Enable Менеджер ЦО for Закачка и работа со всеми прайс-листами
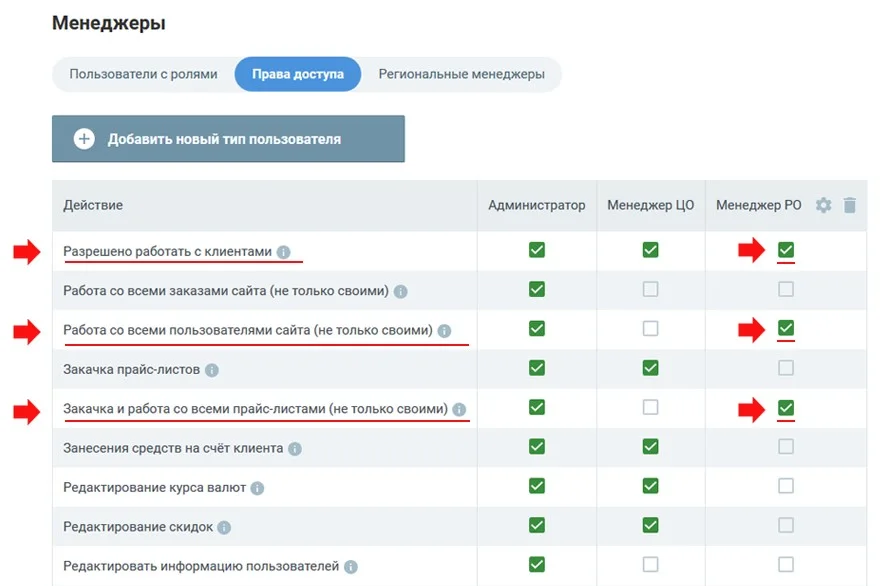 (x=650, y=407)
